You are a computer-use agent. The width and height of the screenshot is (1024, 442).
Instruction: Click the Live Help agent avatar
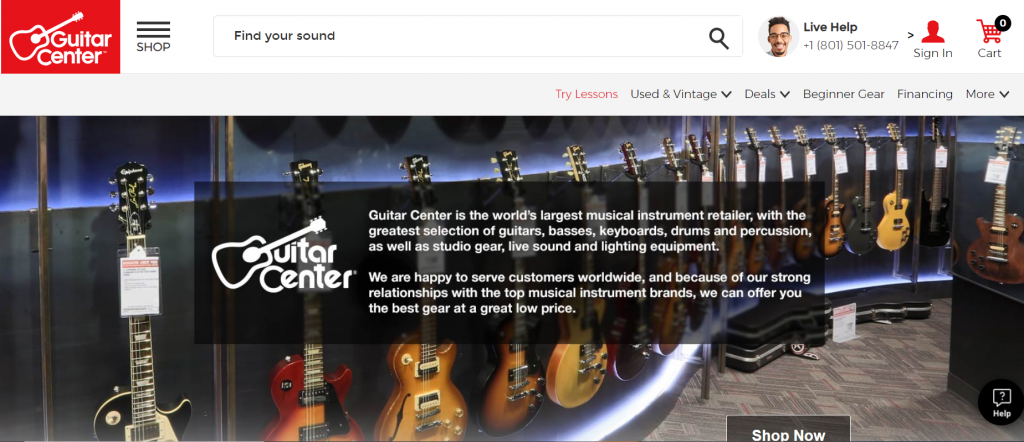pos(778,37)
